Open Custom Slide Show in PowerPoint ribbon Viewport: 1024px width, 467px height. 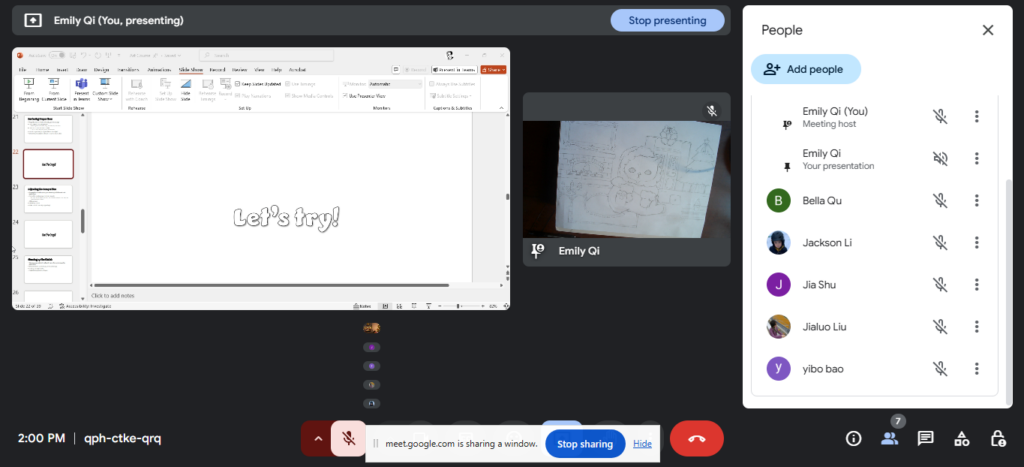pos(104,89)
